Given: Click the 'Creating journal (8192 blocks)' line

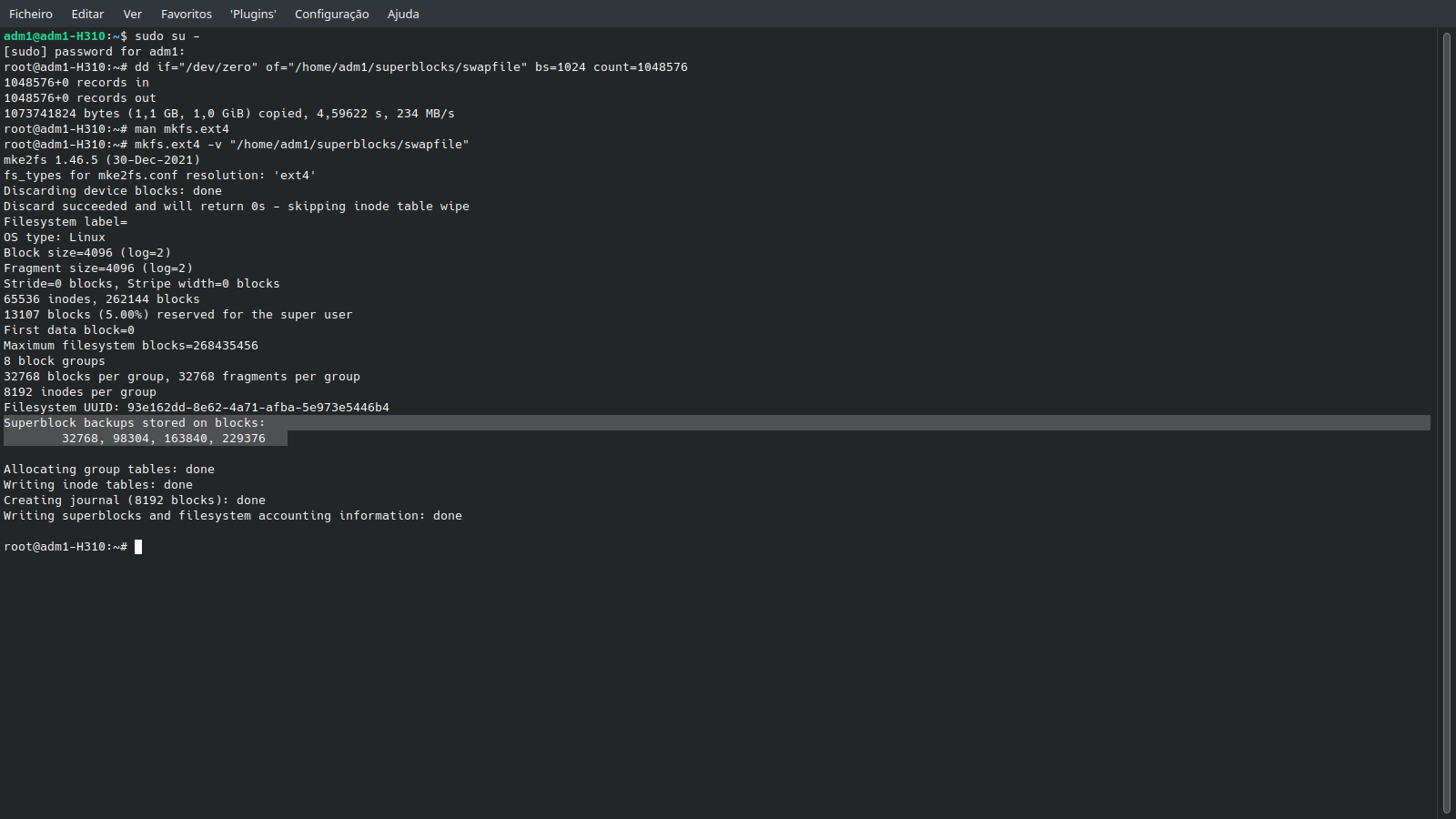Looking at the screenshot, I should (x=134, y=500).
